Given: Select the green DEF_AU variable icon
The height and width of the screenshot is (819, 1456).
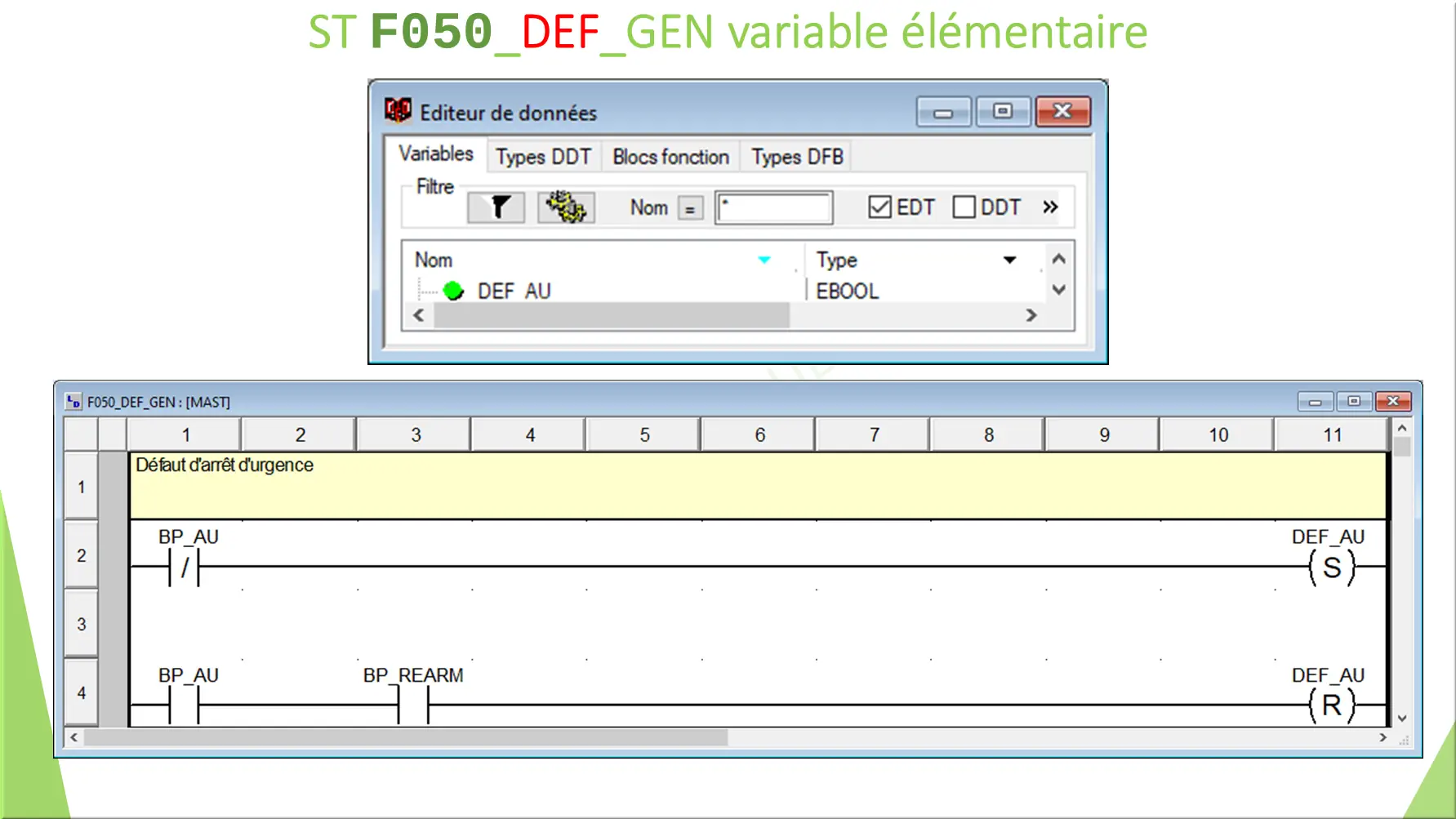Looking at the screenshot, I should [454, 291].
